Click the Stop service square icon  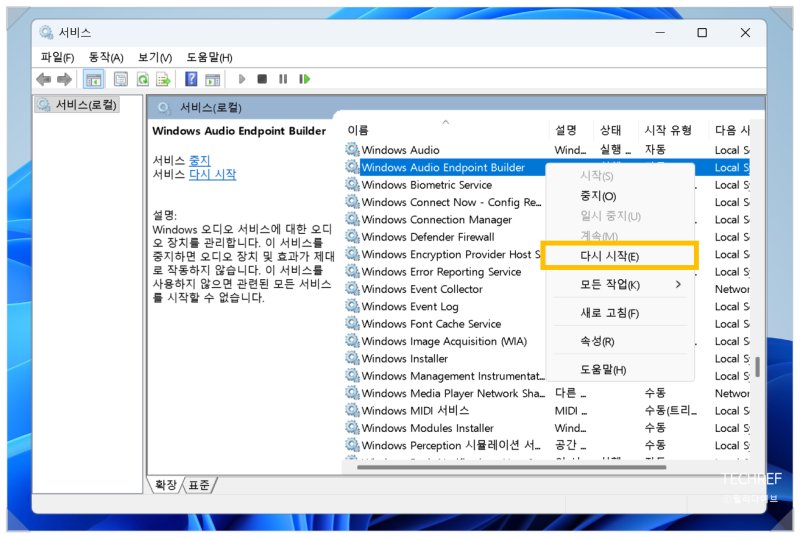pyautogui.click(x=262, y=79)
